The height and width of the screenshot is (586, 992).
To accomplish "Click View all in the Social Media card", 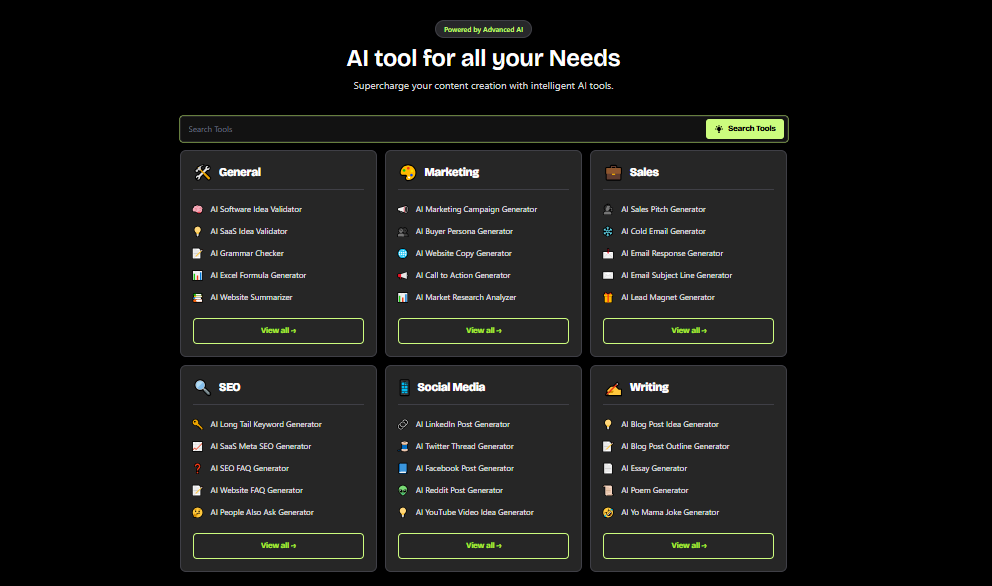I will (483, 545).
